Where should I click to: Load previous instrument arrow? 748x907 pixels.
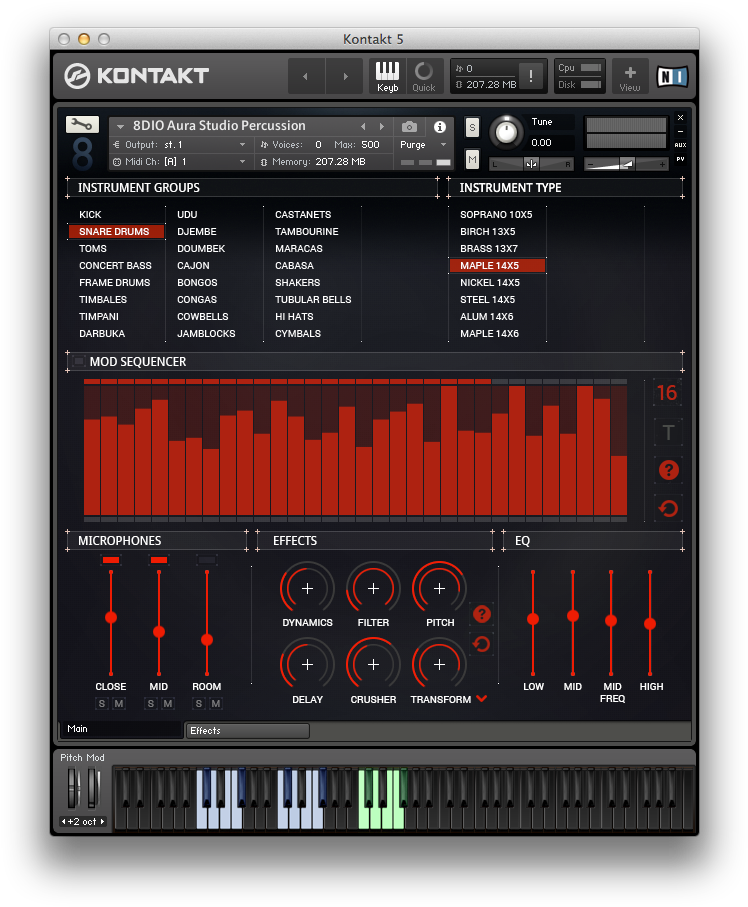point(363,126)
